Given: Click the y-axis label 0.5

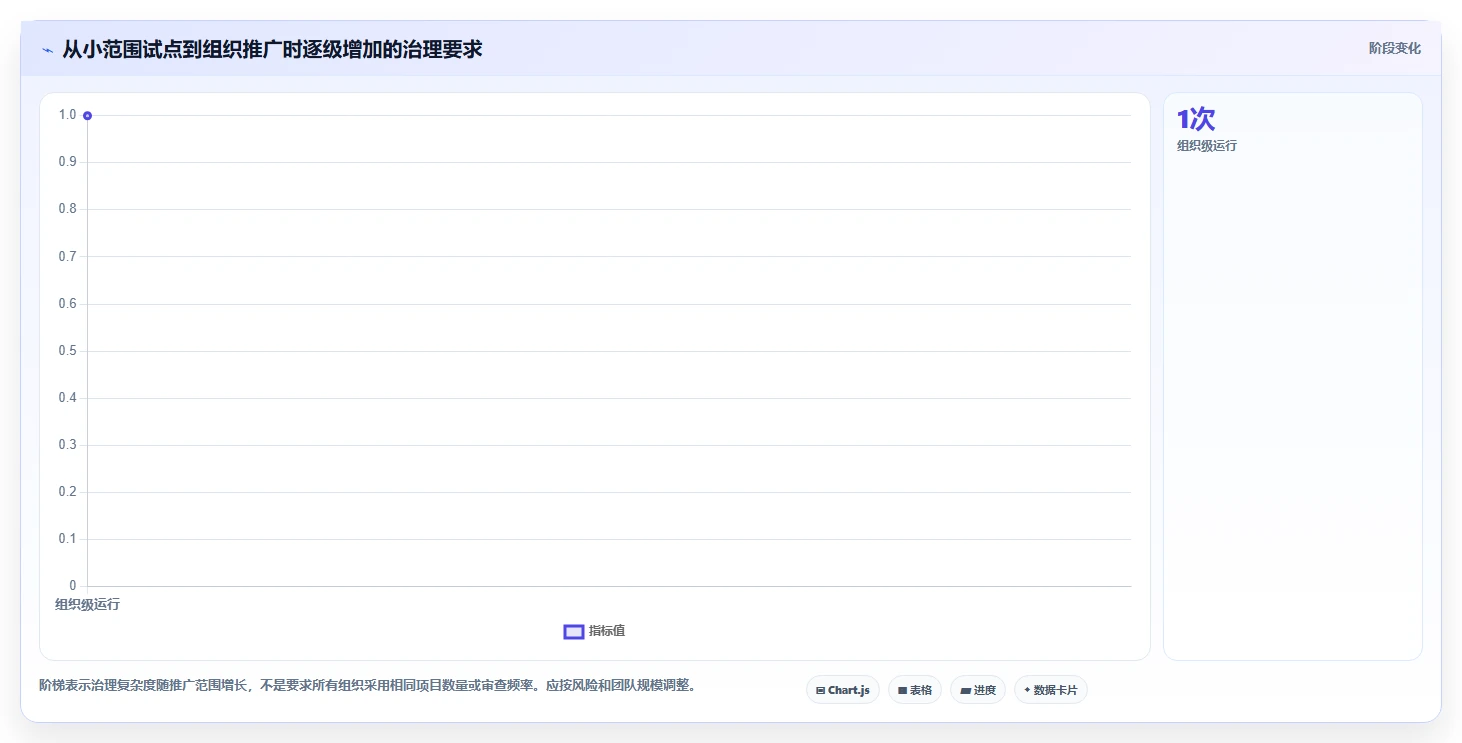Looking at the screenshot, I should pos(67,351).
